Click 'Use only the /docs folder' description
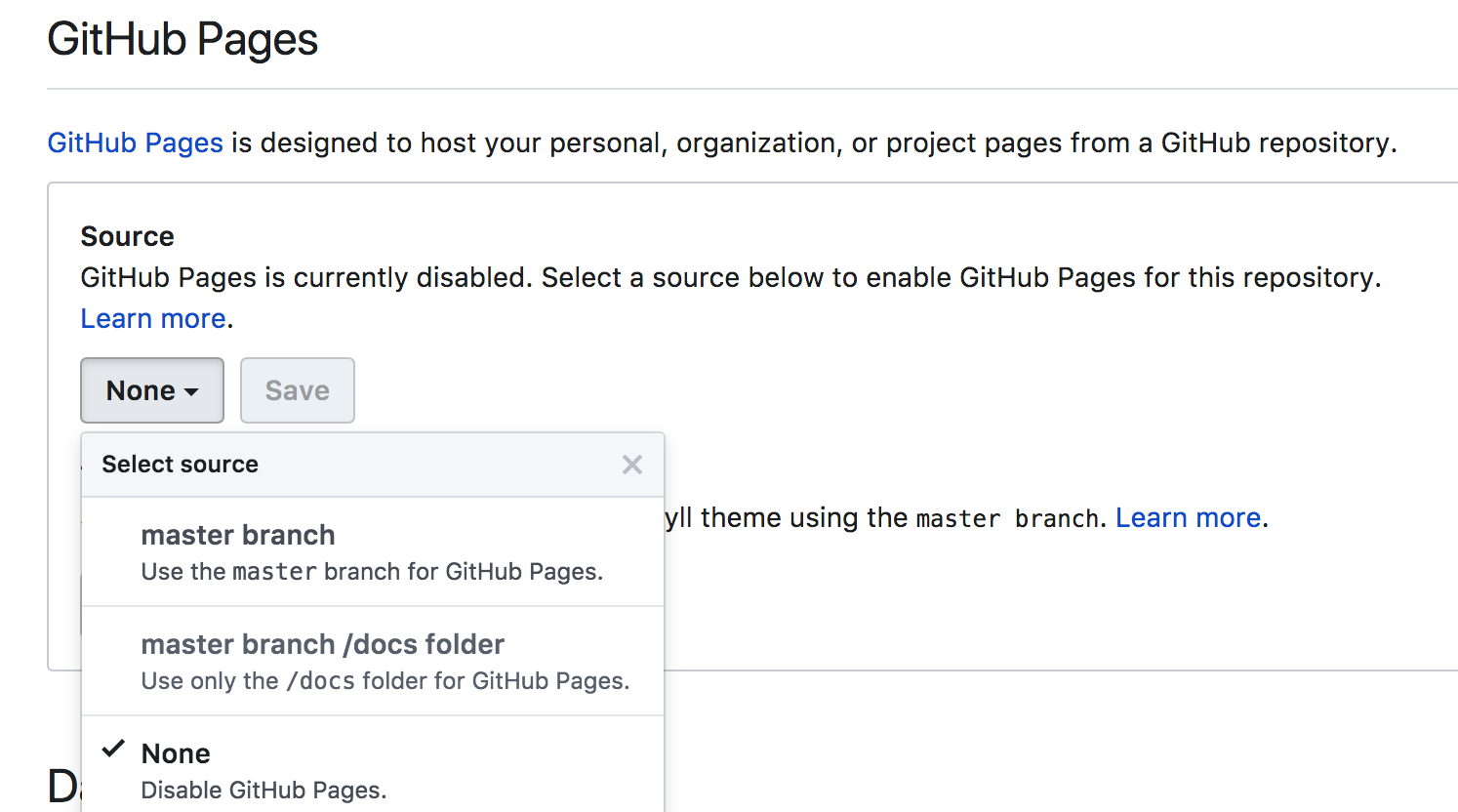The height and width of the screenshot is (812, 1458). click(385, 681)
